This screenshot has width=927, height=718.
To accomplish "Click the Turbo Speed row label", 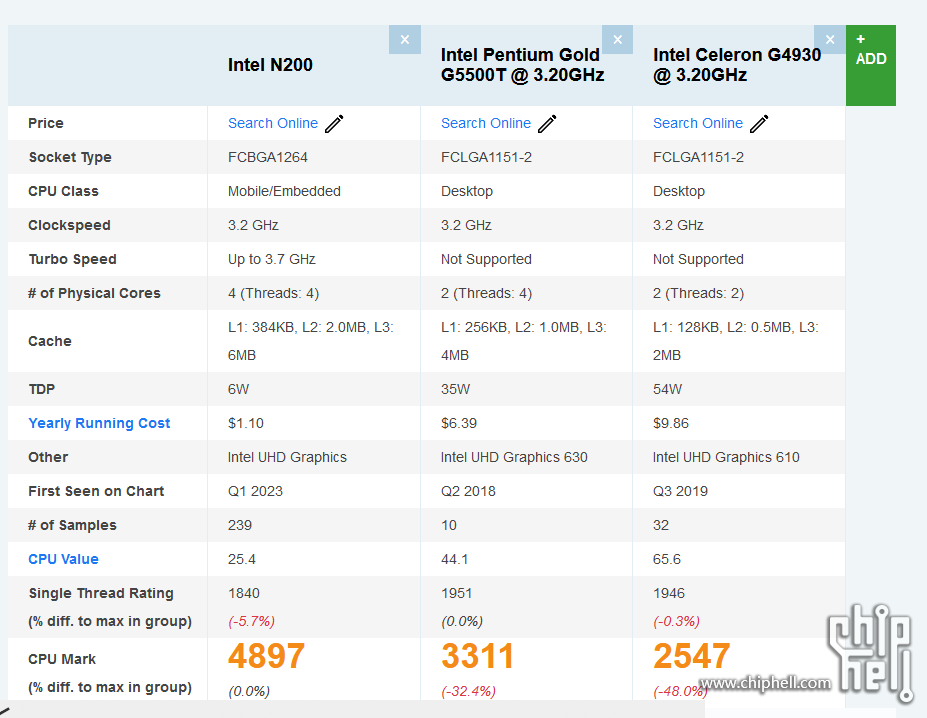I will click(73, 259).
